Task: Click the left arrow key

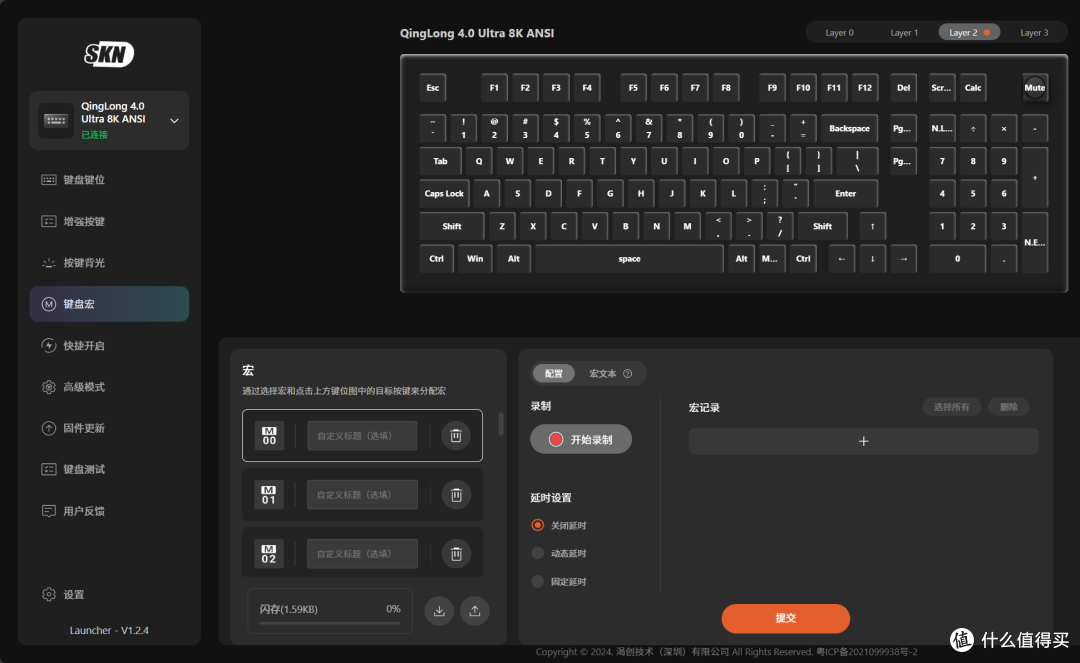Action: point(841,259)
